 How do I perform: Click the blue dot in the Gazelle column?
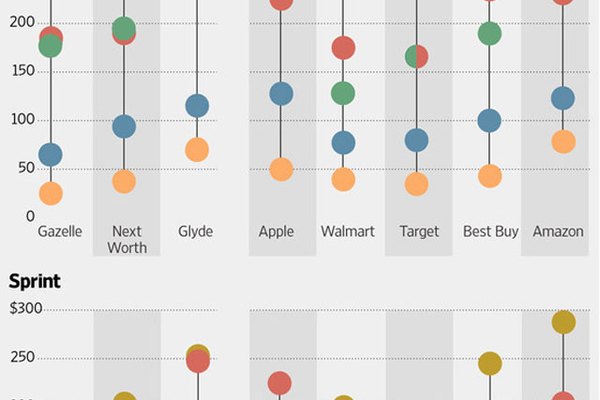click(x=51, y=155)
